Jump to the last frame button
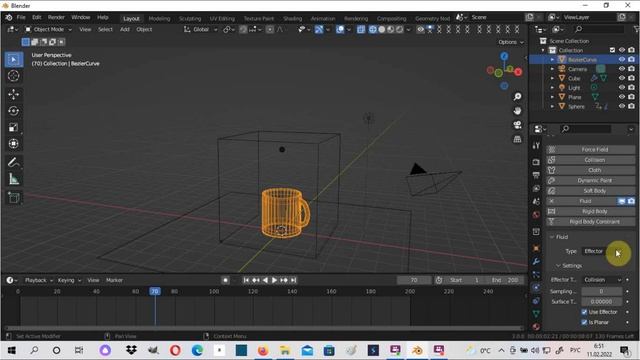The image size is (640, 360). (293, 280)
